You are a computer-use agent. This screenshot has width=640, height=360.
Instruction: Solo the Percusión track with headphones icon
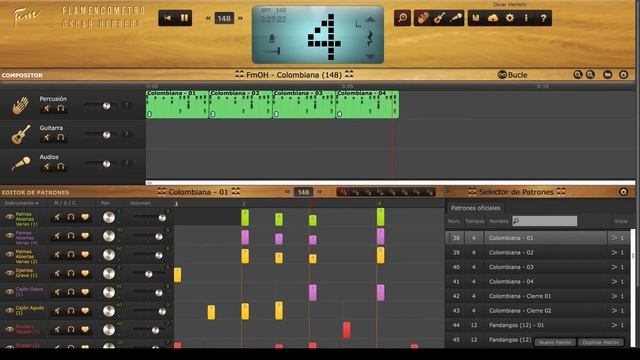60,109
